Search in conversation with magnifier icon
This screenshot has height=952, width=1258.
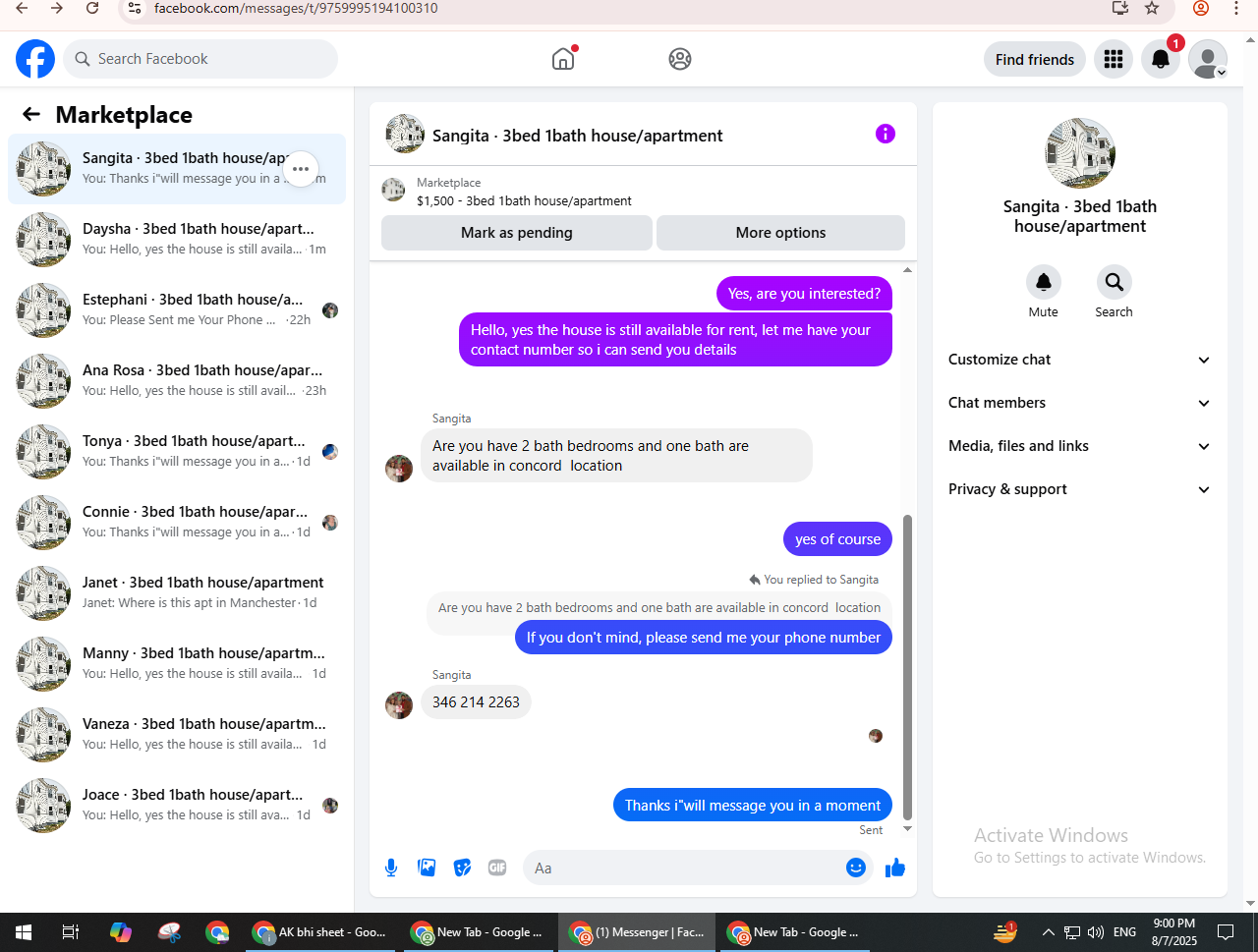tap(1115, 283)
